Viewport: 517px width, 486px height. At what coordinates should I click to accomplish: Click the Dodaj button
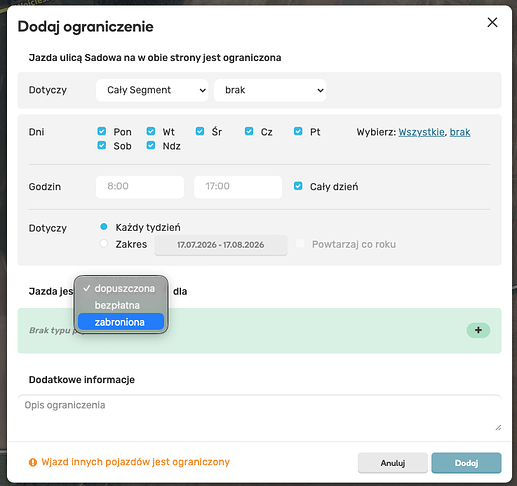[466, 463]
